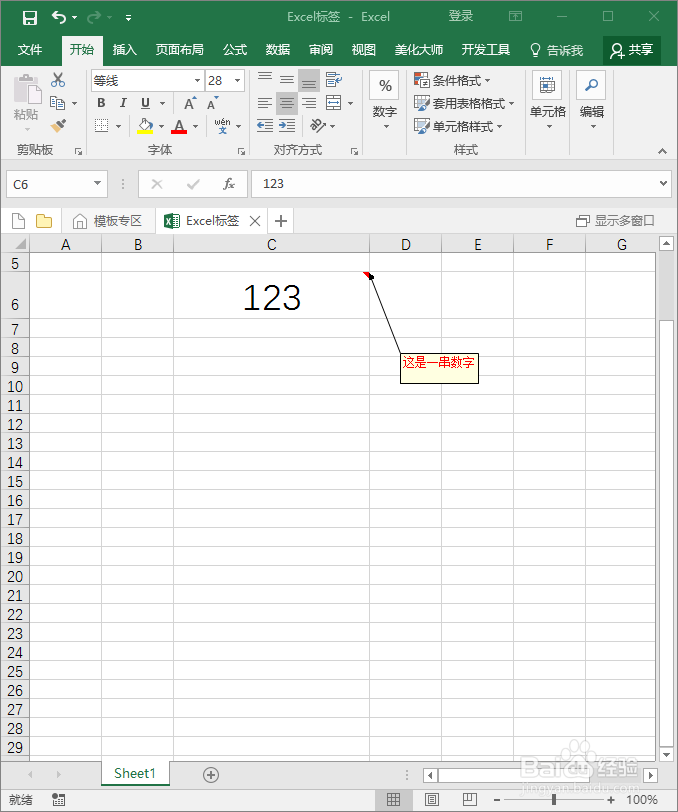This screenshot has width=678, height=812.
Task: Click 告诉我 Tell Me search
Action: (557, 50)
